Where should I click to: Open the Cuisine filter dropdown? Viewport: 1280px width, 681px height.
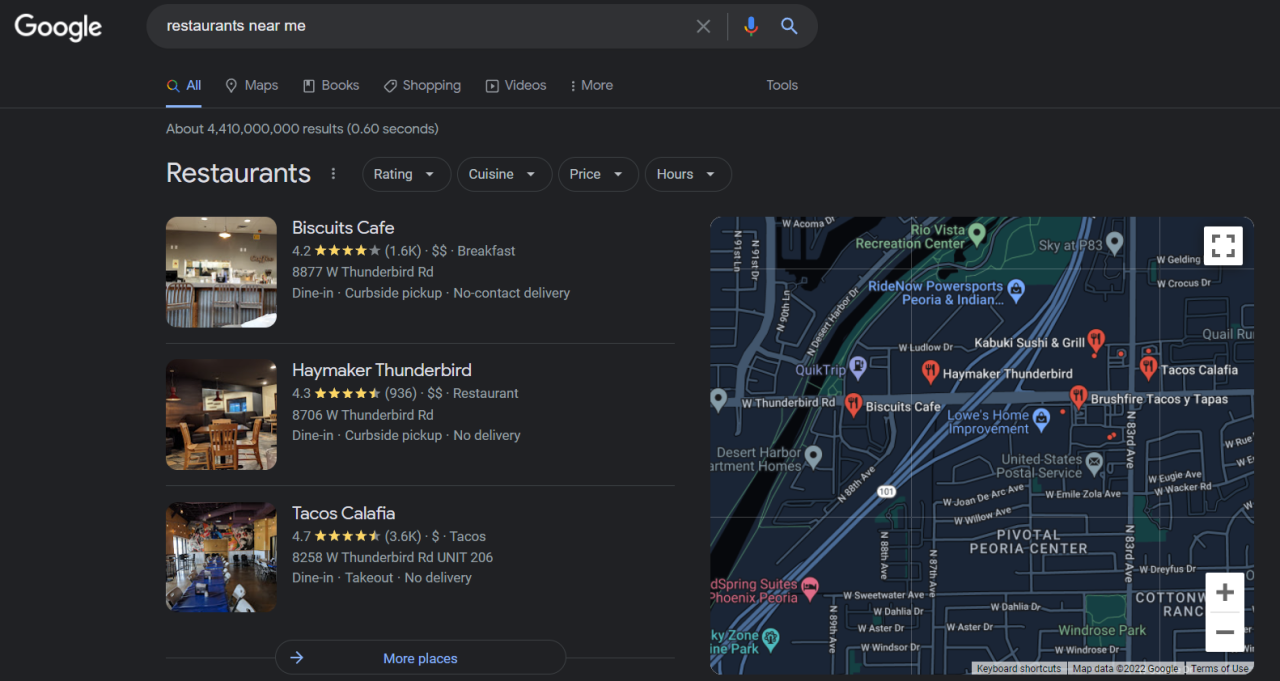(x=504, y=174)
